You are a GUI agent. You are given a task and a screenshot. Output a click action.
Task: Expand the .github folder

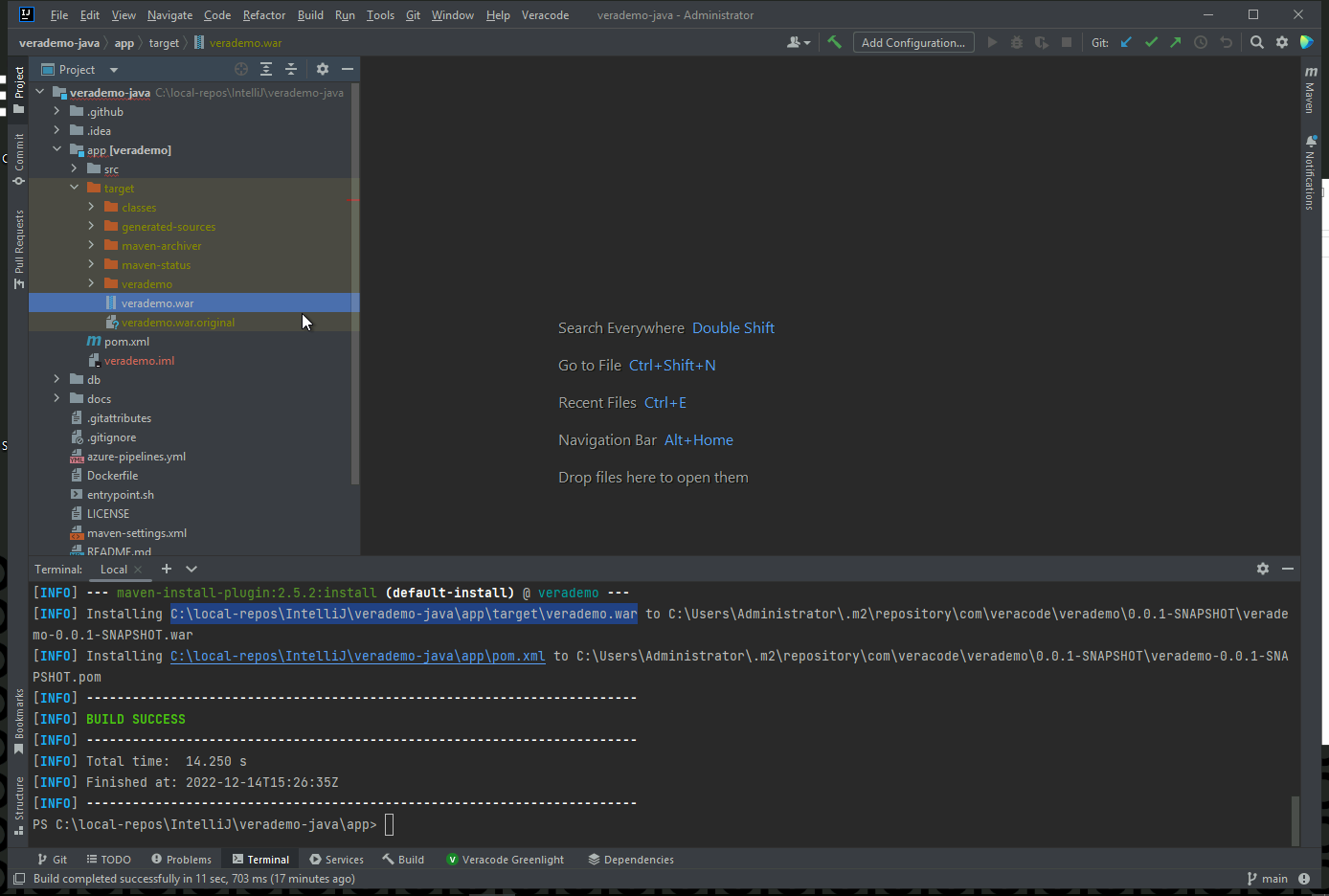tap(56, 111)
